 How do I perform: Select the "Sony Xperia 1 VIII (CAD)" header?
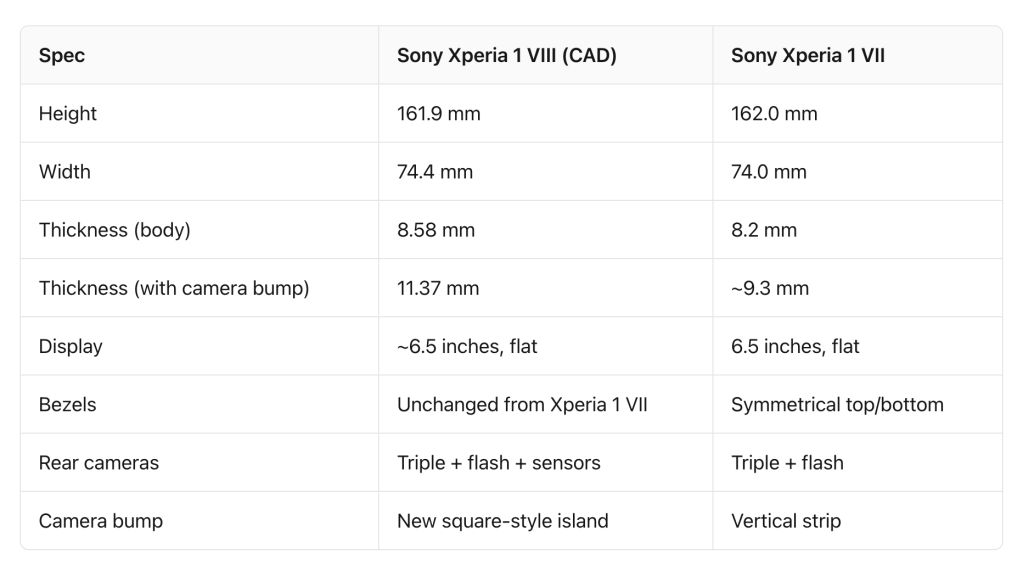[x=506, y=56]
